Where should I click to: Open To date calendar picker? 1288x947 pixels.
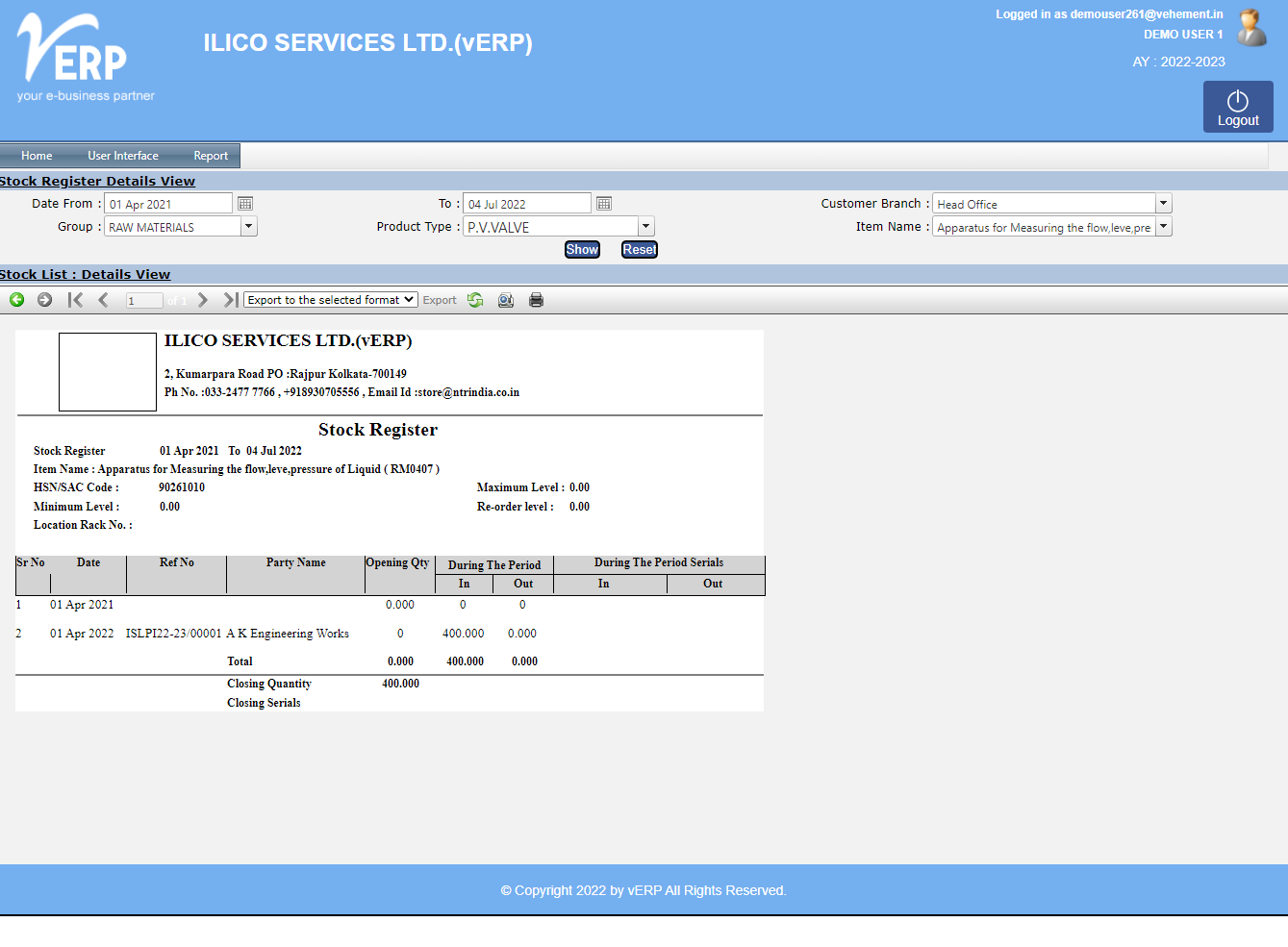click(604, 203)
